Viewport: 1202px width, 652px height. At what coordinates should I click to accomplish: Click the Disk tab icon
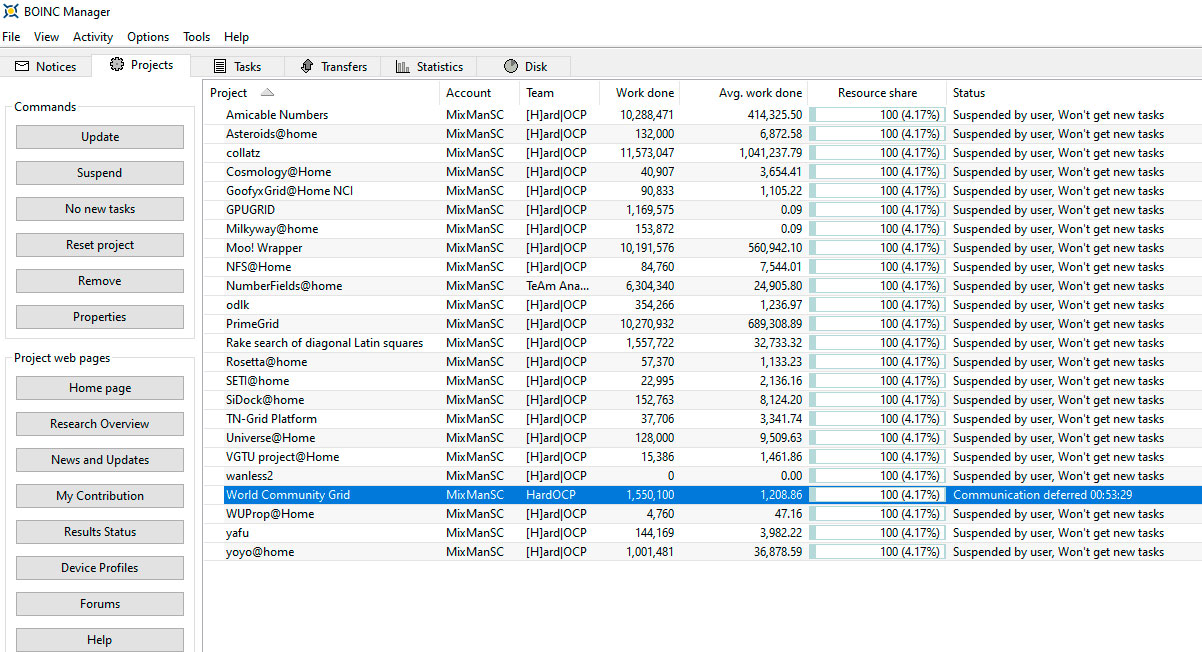(510, 67)
